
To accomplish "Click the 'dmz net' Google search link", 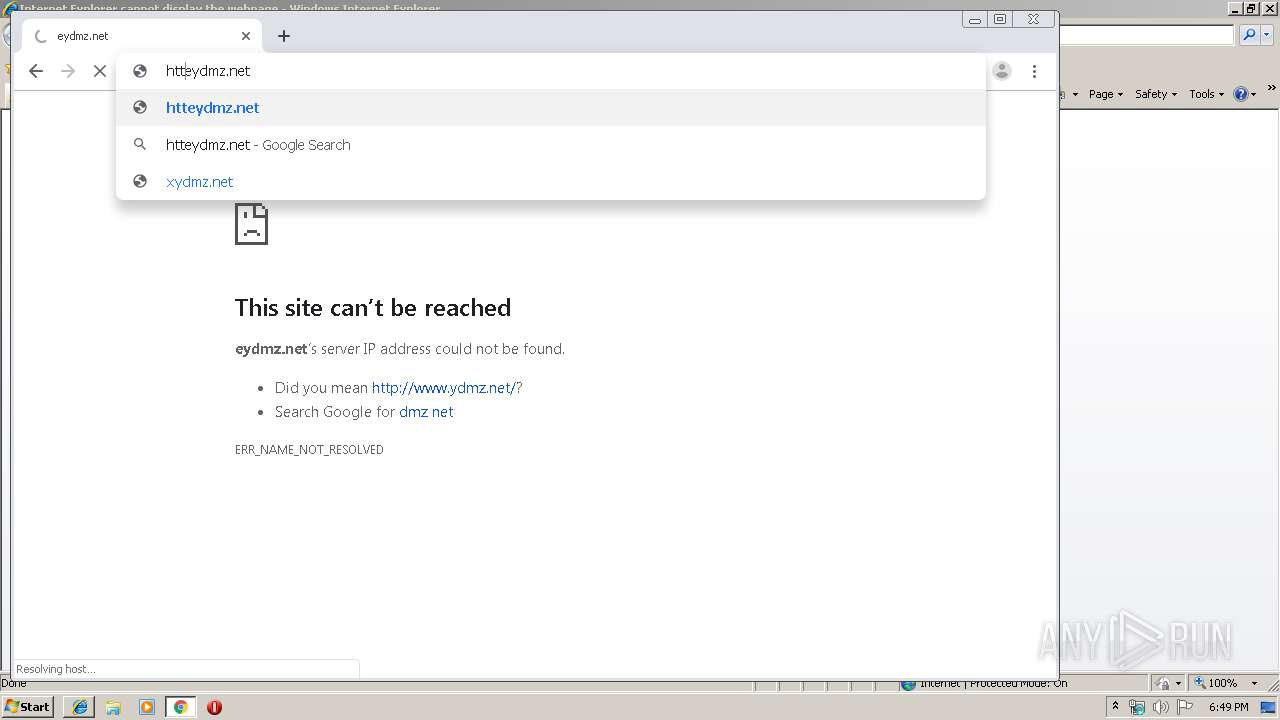I will 426,412.
